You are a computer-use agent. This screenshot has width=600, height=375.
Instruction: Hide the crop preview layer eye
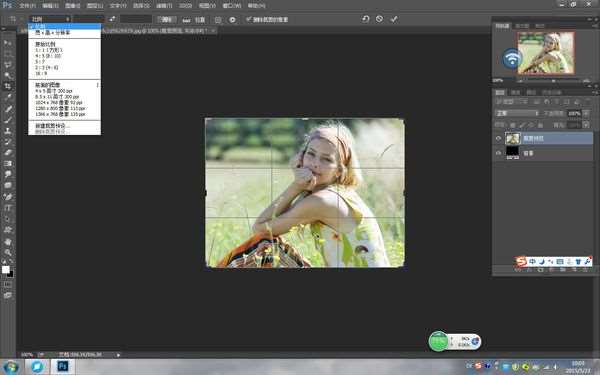tap(498, 139)
